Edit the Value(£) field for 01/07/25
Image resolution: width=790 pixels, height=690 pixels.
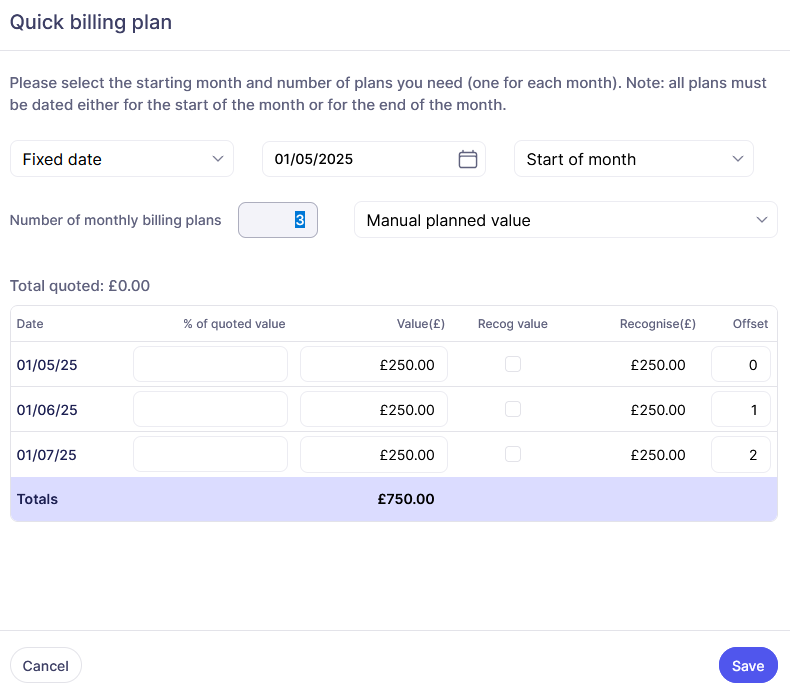374,454
